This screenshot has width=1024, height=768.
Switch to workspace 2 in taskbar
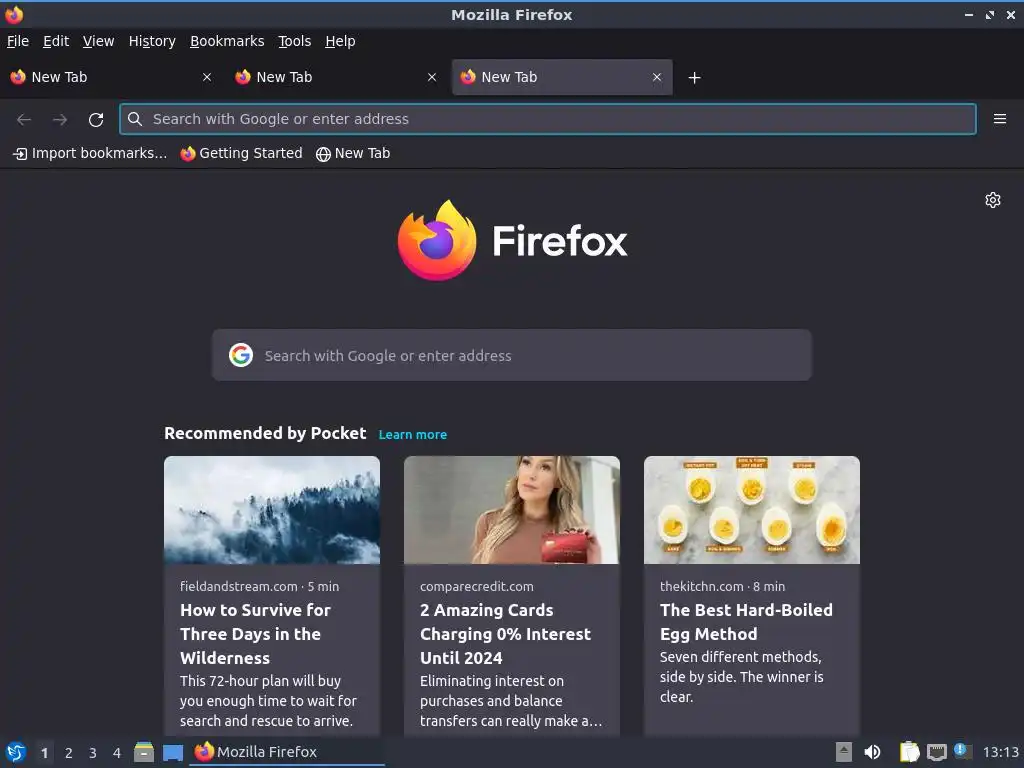click(x=69, y=753)
